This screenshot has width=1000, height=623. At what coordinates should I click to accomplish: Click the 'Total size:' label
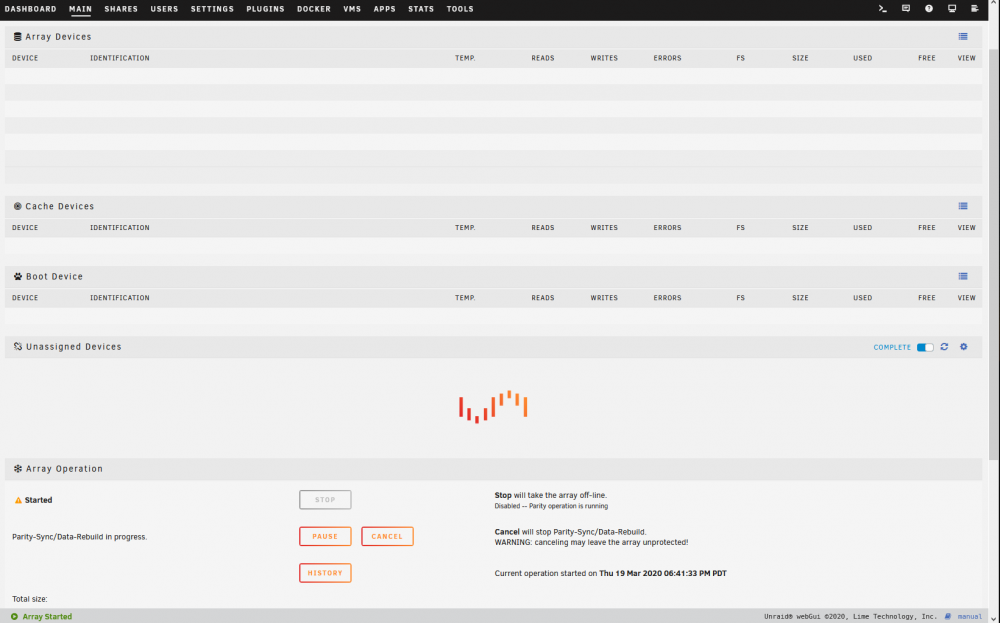pos(30,599)
